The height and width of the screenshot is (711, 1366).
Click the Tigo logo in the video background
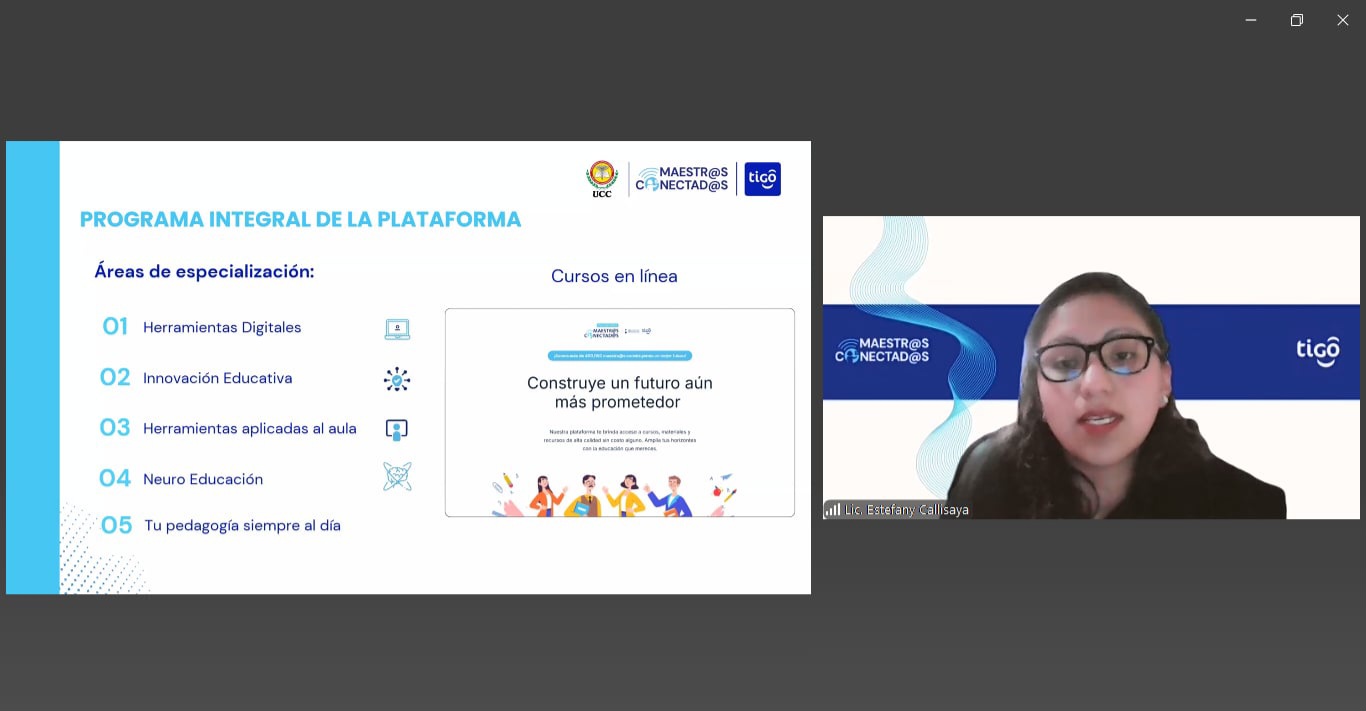tap(1317, 351)
